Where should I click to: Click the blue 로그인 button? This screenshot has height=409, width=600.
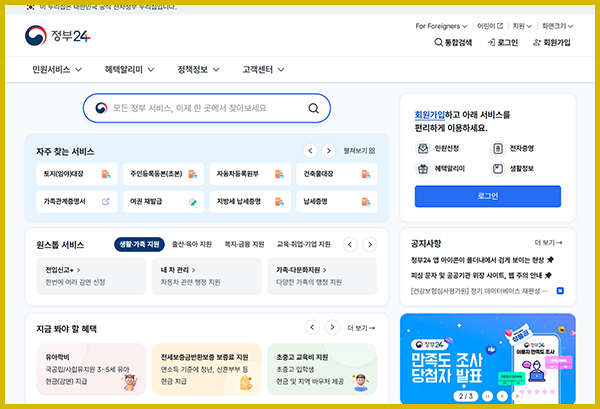(488, 196)
